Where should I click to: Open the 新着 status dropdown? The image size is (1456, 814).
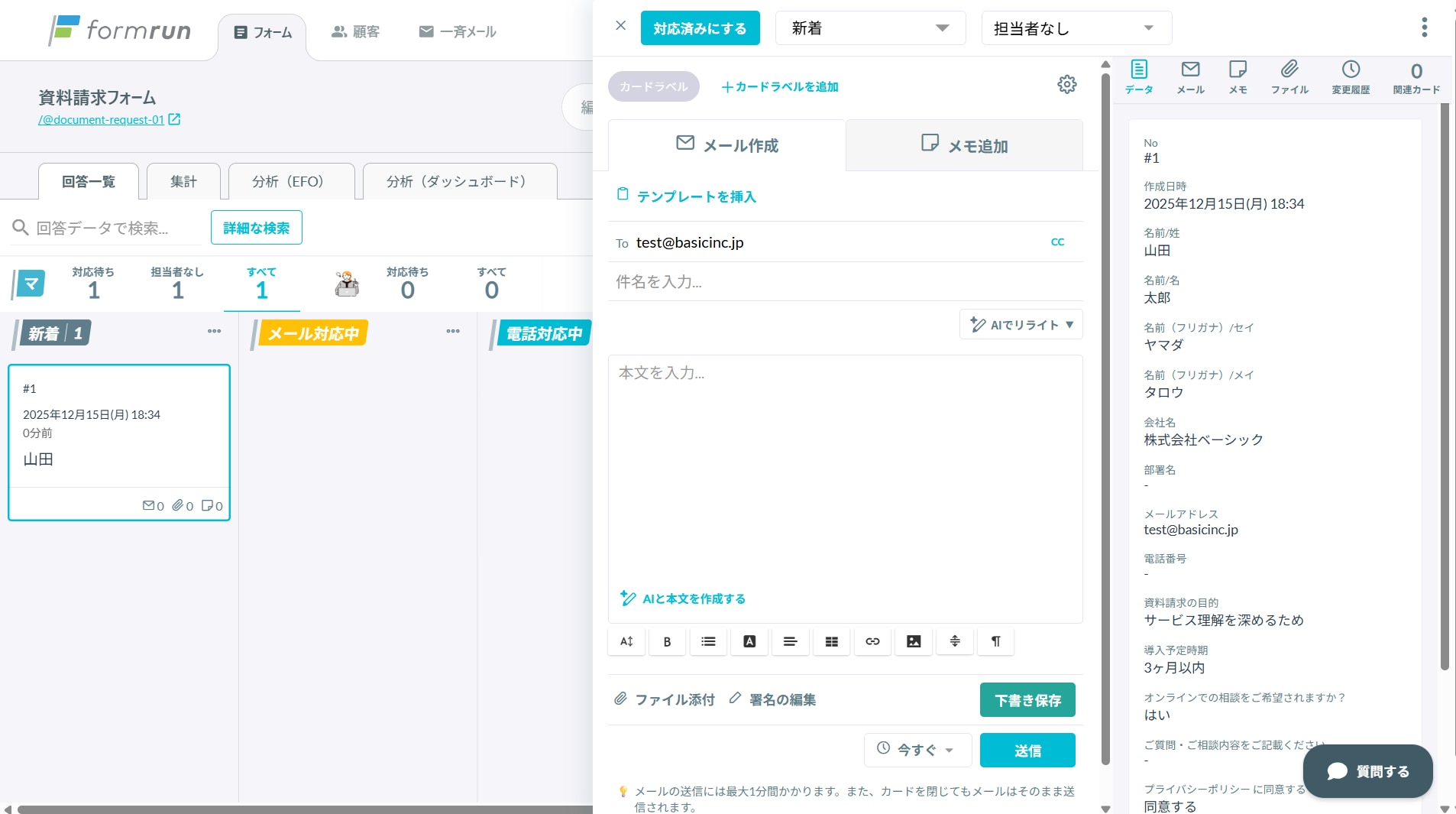pyautogui.click(x=870, y=28)
